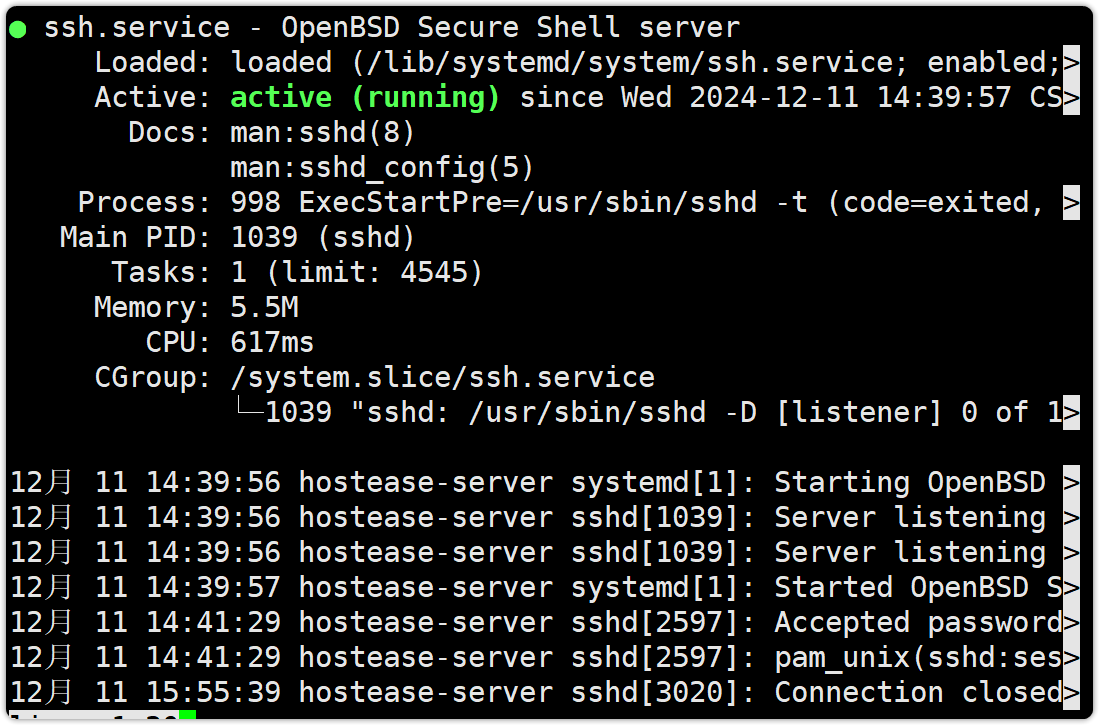Click the truncation marker on the Process line

1071,202
